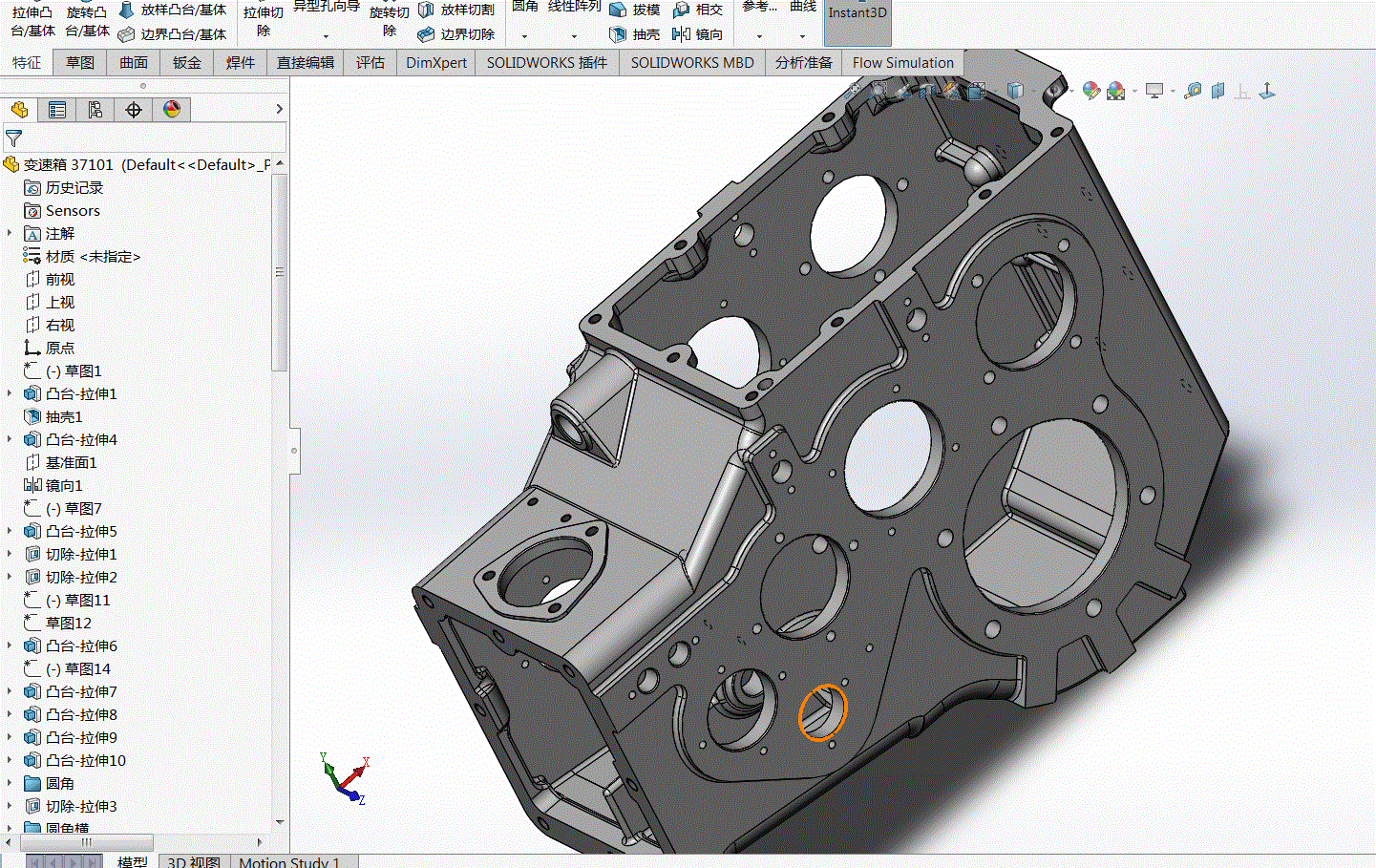Click the filter funnel in feature tree
This screenshot has height=868, width=1376.
13,138
